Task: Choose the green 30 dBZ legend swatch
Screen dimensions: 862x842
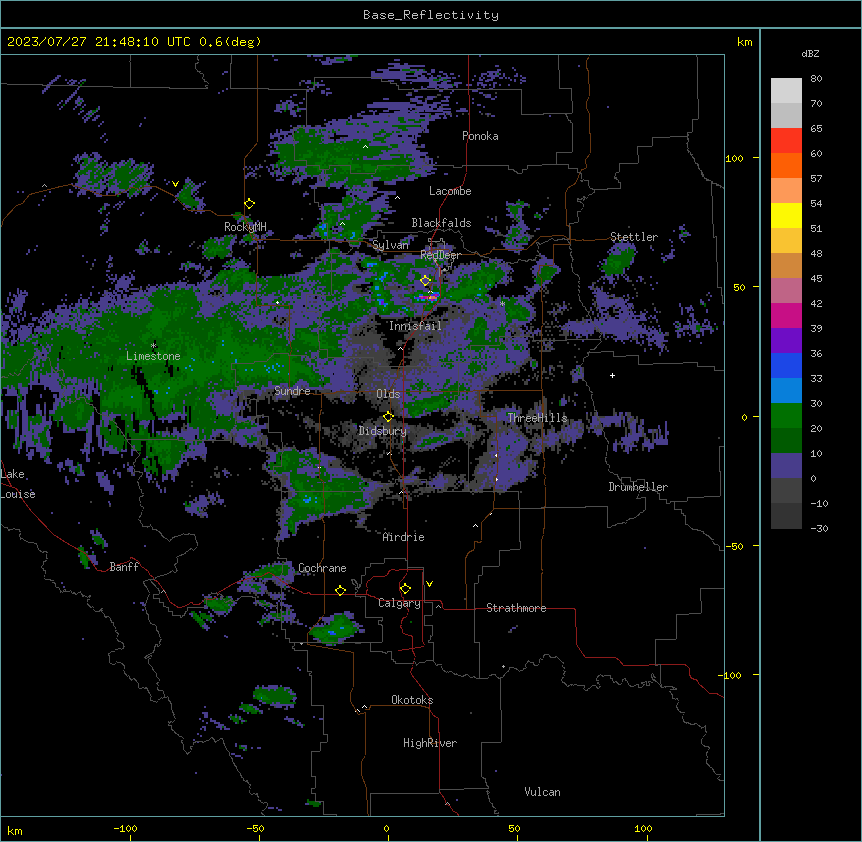Action: [x=786, y=416]
